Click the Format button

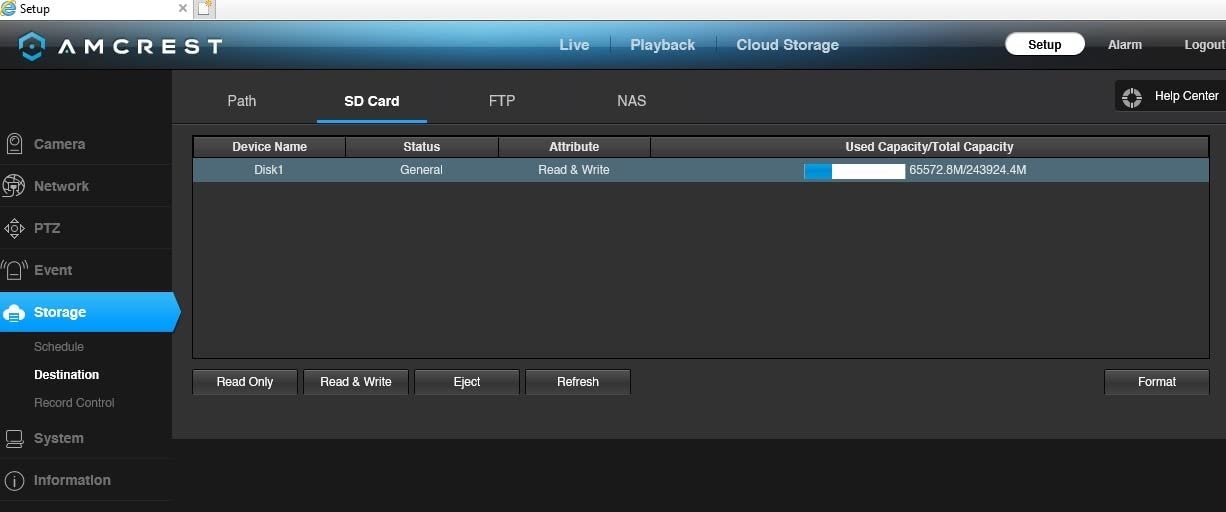point(1156,382)
